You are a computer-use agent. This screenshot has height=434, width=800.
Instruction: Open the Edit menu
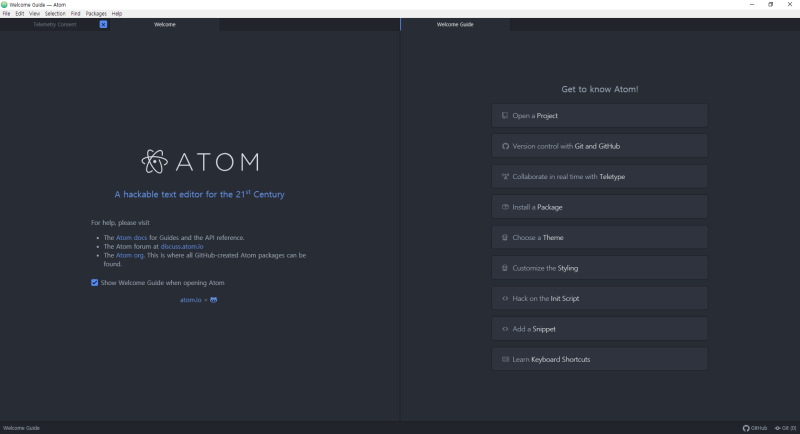[x=19, y=14]
